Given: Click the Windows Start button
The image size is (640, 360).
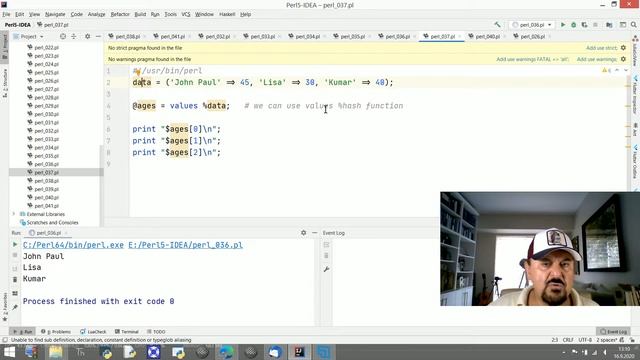Looking at the screenshot, I should pyautogui.click(x=9, y=352).
